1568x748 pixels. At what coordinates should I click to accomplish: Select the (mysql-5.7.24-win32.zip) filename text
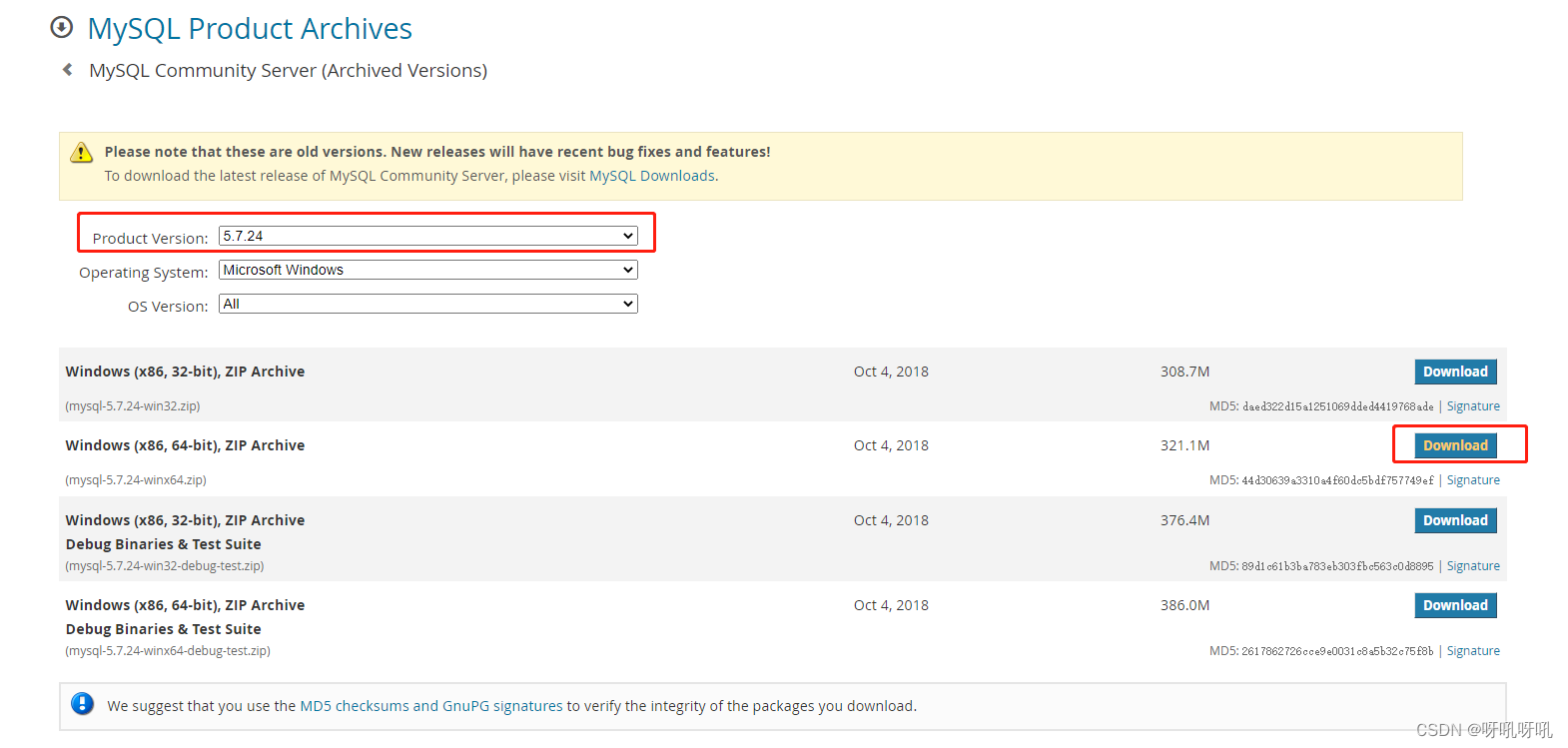pos(133,406)
